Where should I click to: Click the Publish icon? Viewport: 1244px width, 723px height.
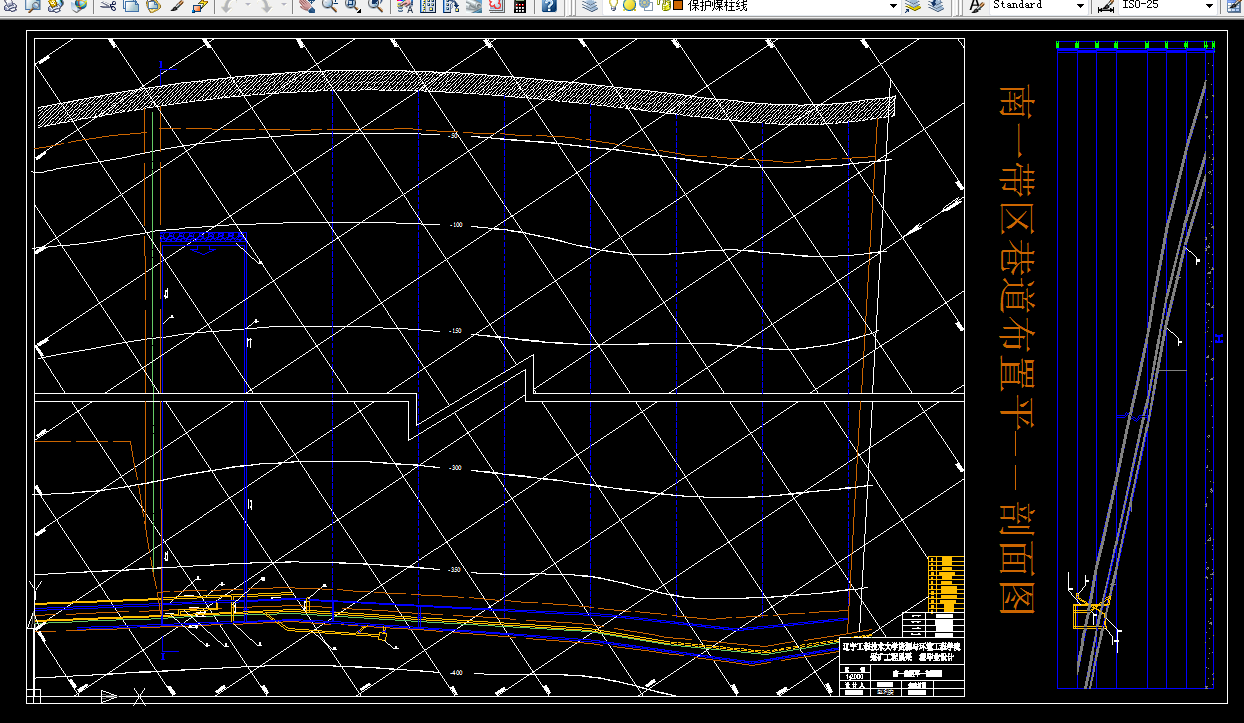[x=55, y=5]
